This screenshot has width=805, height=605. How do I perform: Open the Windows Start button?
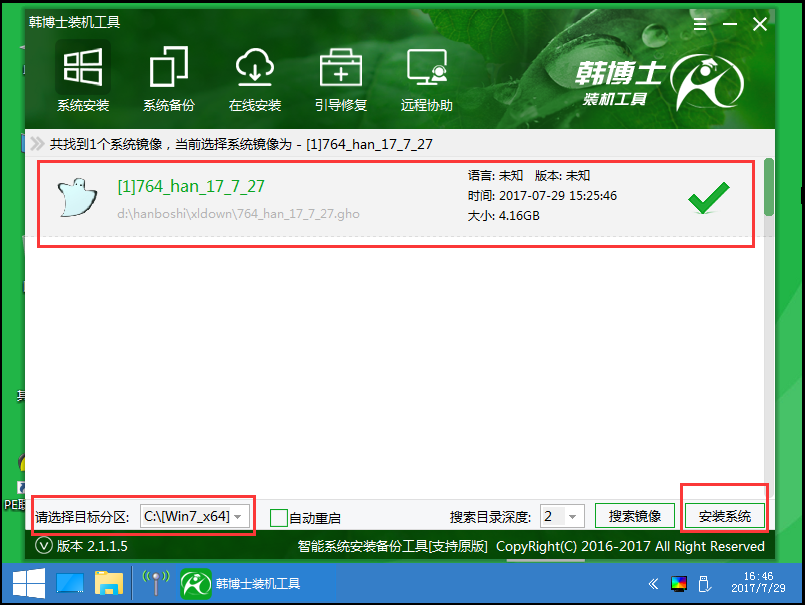[x=29, y=583]
